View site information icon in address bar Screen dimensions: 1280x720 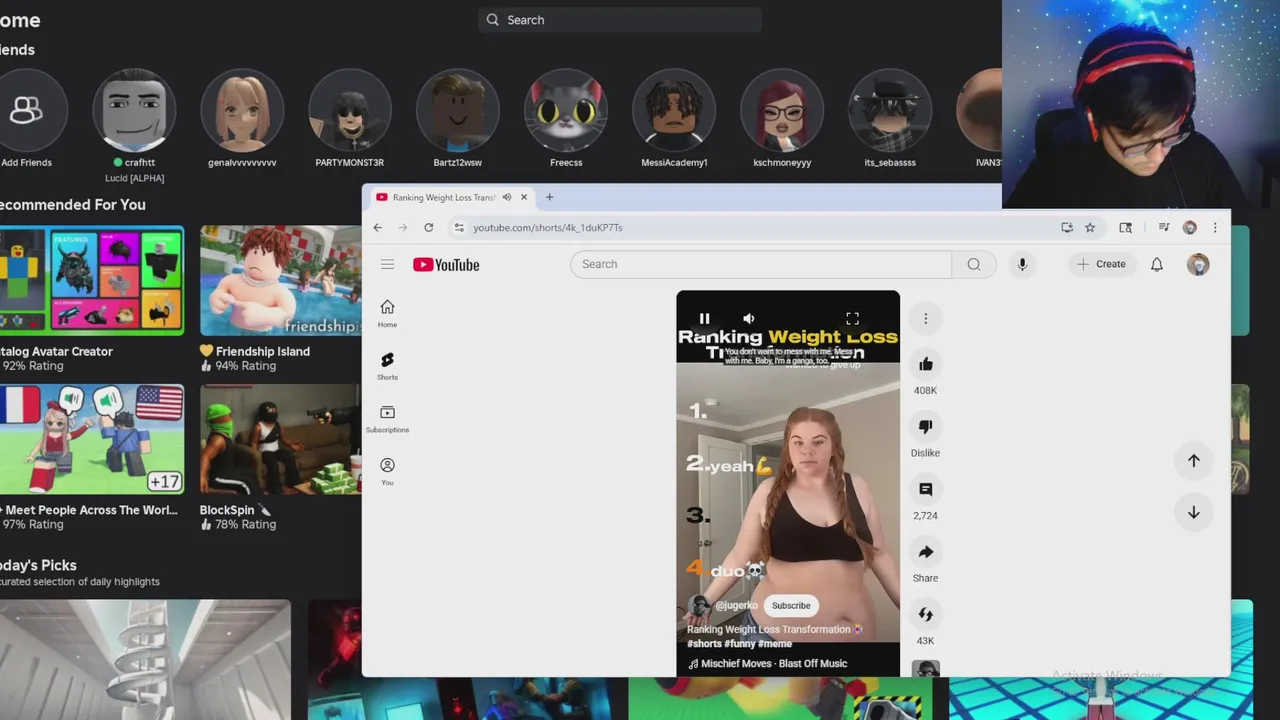(459, 227)
